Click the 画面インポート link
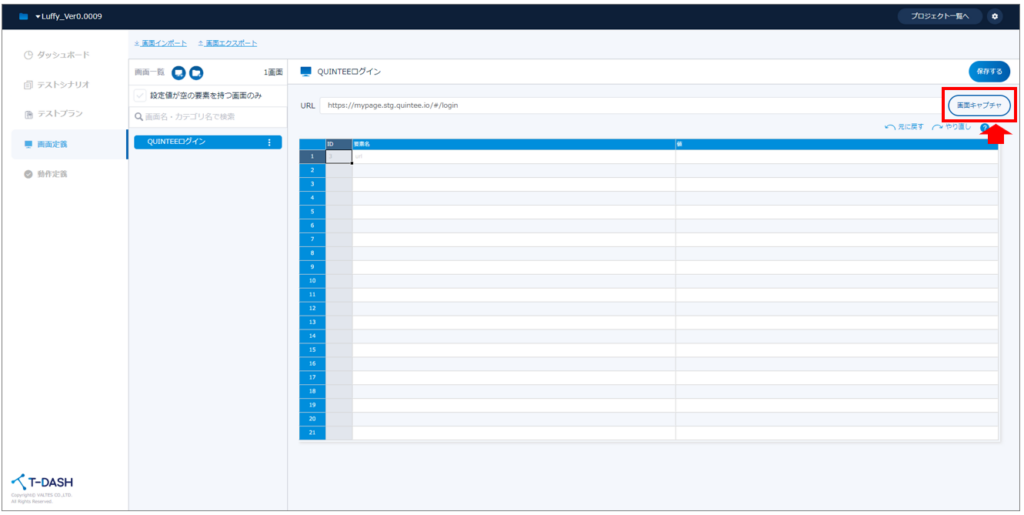1024x515 pixels. click(160, 43)
